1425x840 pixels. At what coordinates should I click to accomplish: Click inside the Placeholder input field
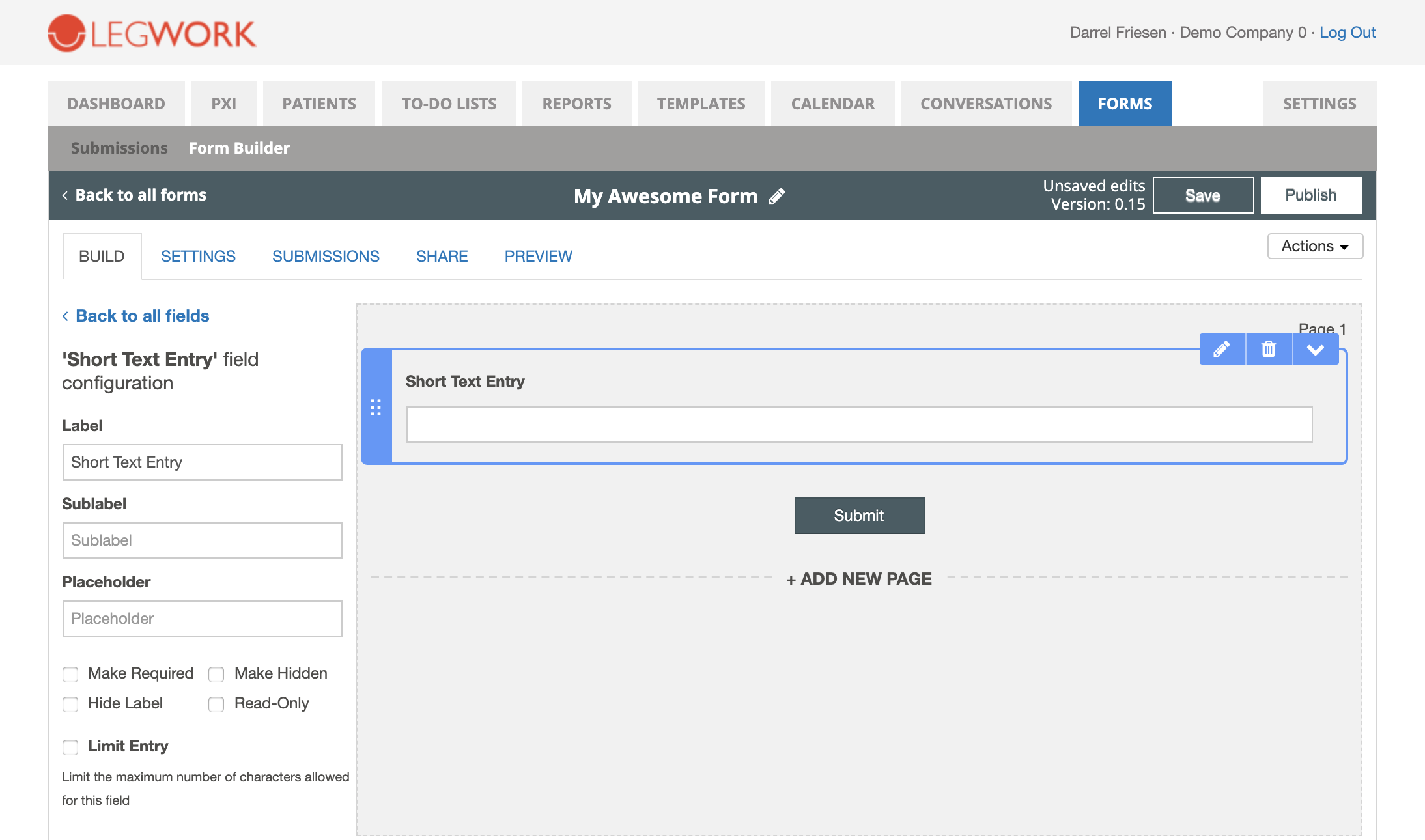(x=202, y=619)
